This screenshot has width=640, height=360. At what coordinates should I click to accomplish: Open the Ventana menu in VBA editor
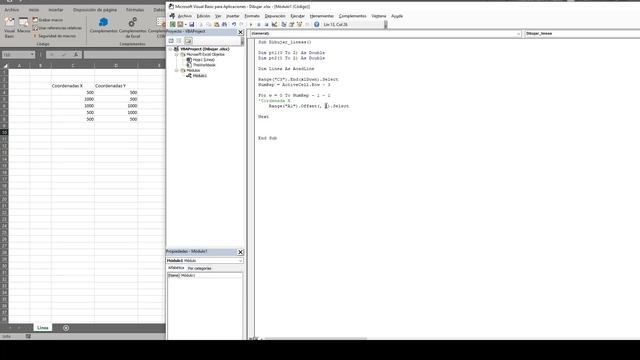click(x=379, y=16)
